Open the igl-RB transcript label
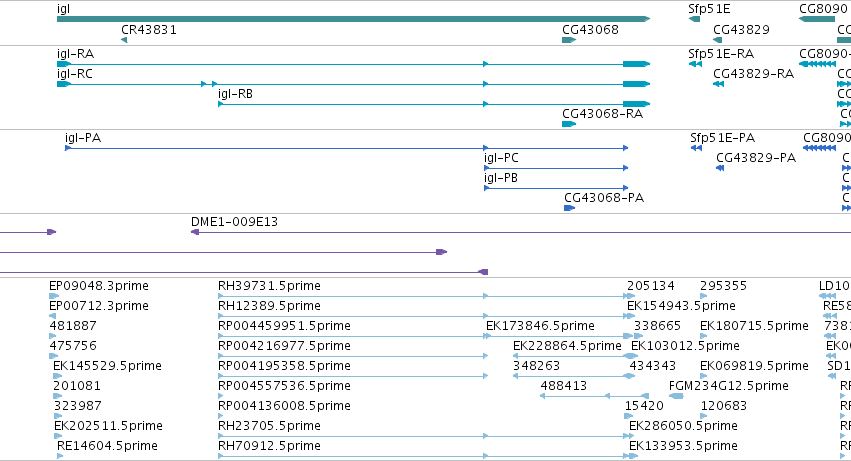Screen dimensions: 851x461 click(236, 94)
